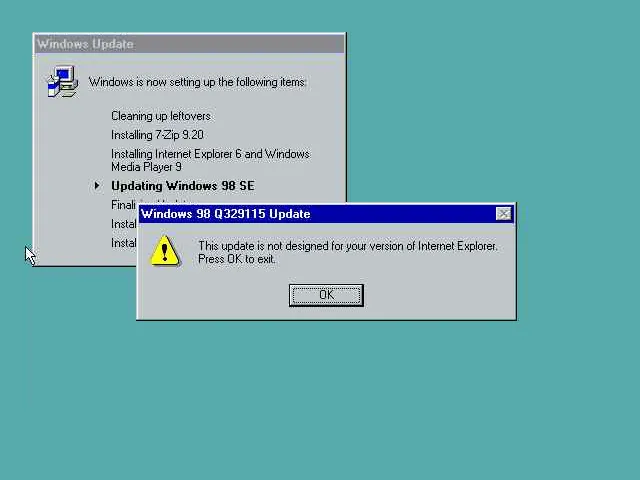Click the second partially hidden Install item

point(123,224)
